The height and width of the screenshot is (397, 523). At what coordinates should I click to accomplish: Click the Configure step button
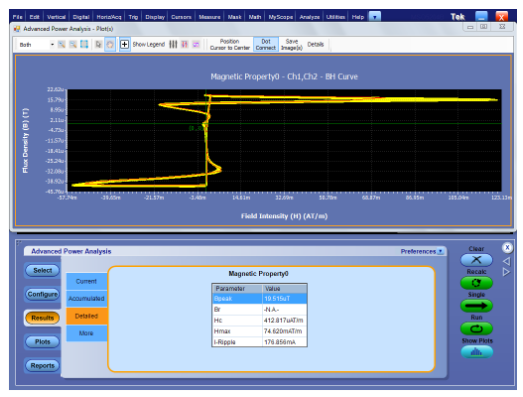tap(42, 294)
